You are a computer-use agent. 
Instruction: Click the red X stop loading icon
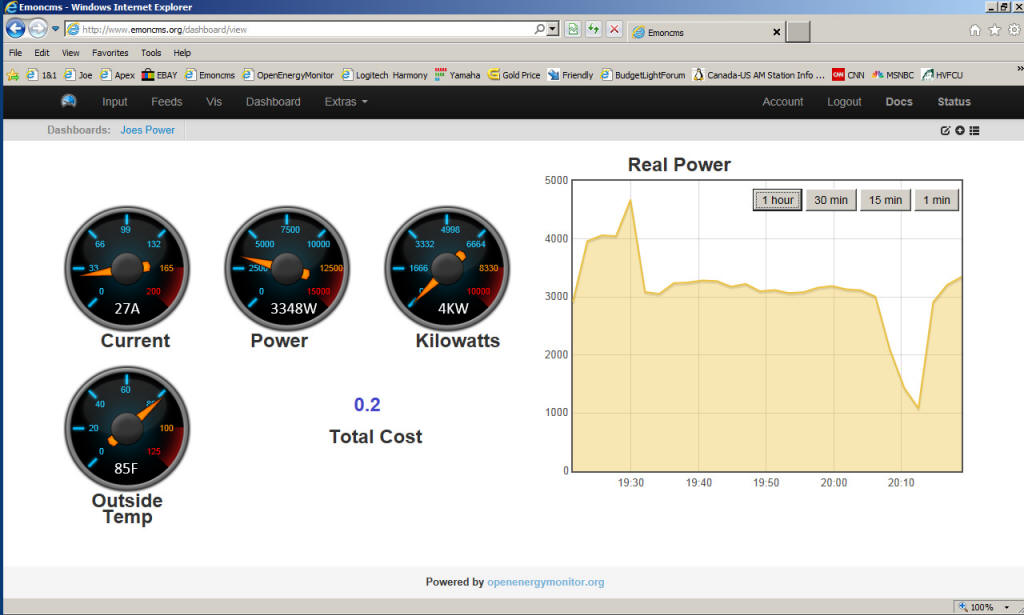coord(614,30)
